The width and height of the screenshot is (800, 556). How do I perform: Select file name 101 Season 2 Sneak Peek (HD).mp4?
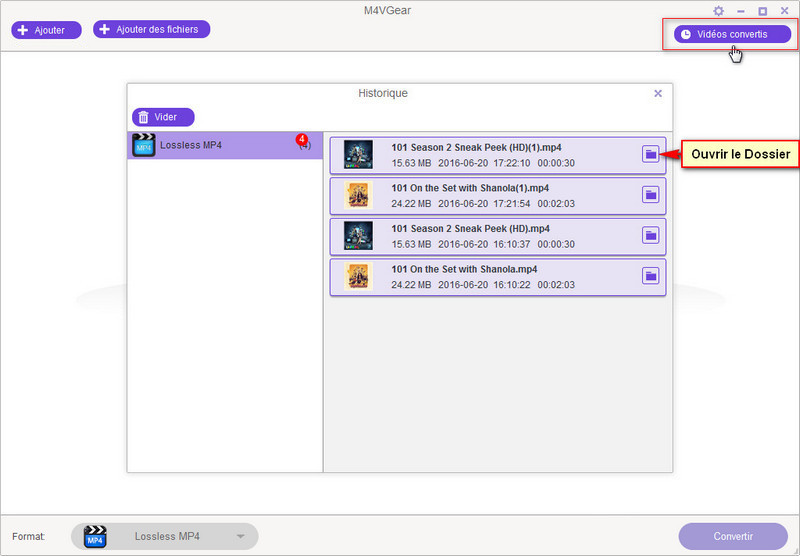pyautogui.click(x=470, y=229)
